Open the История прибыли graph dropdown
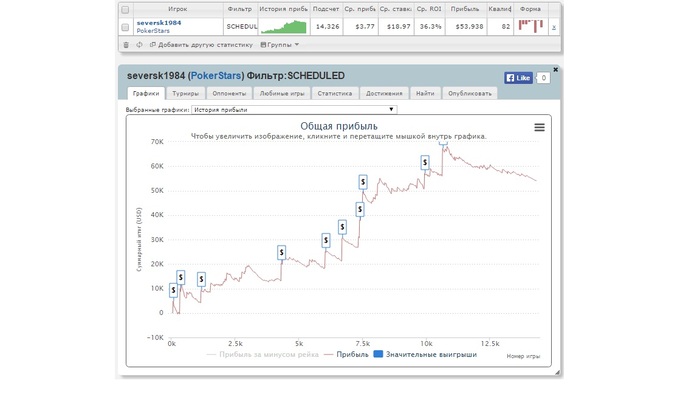Screen dimensions: 700x394 [x=294, y=110]
